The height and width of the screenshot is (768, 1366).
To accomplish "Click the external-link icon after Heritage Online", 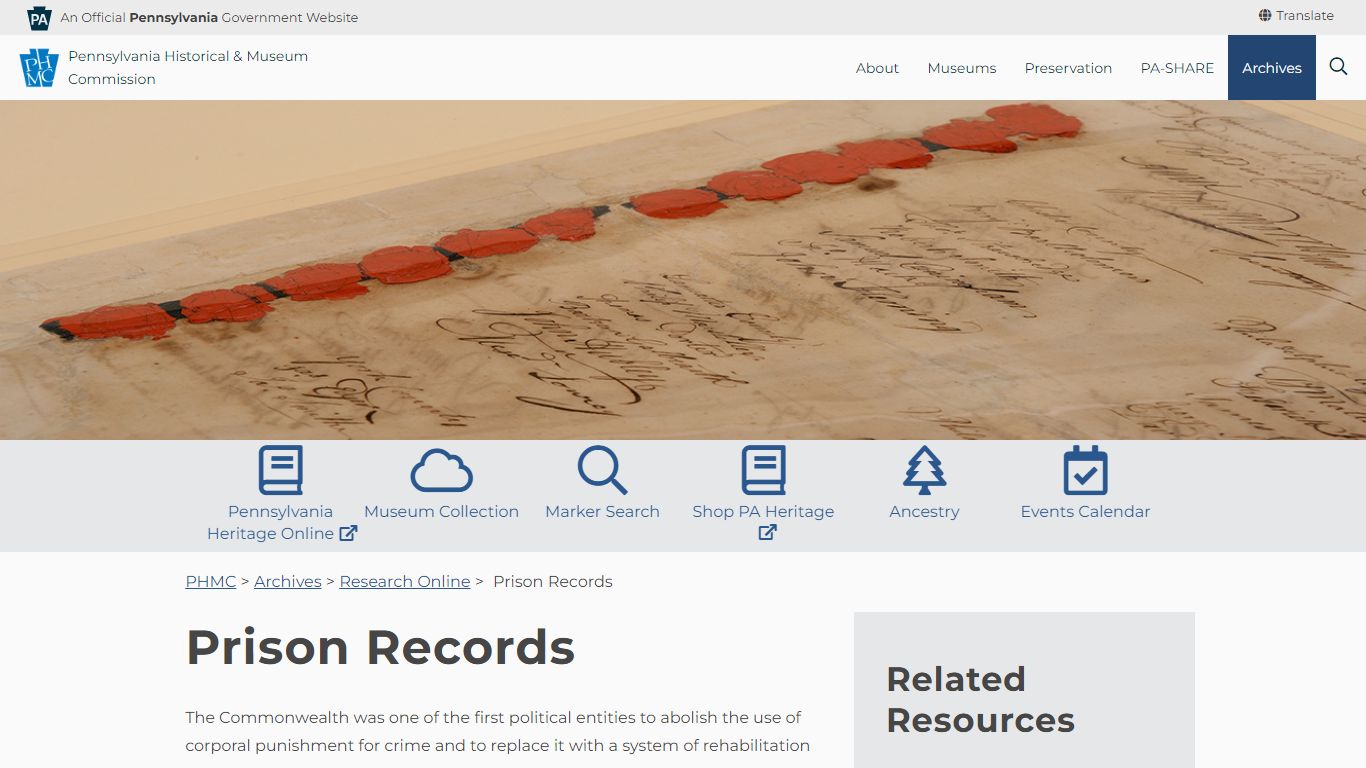I will pyautogui.click(x=347, y=533).
